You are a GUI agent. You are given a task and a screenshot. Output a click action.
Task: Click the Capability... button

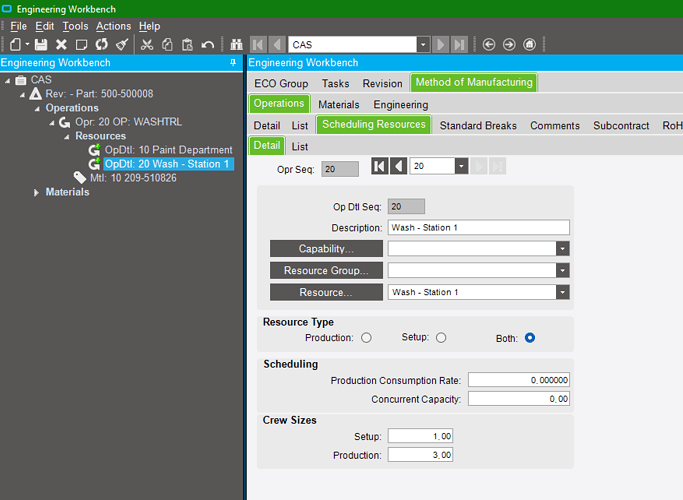[326, 248]
